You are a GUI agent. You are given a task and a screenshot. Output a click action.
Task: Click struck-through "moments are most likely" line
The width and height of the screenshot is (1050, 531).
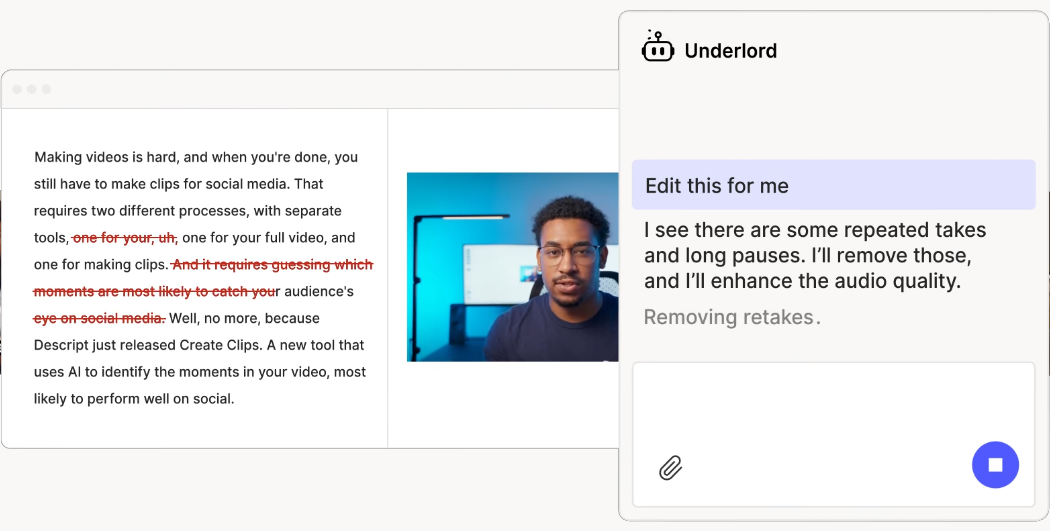click(154, 292)
